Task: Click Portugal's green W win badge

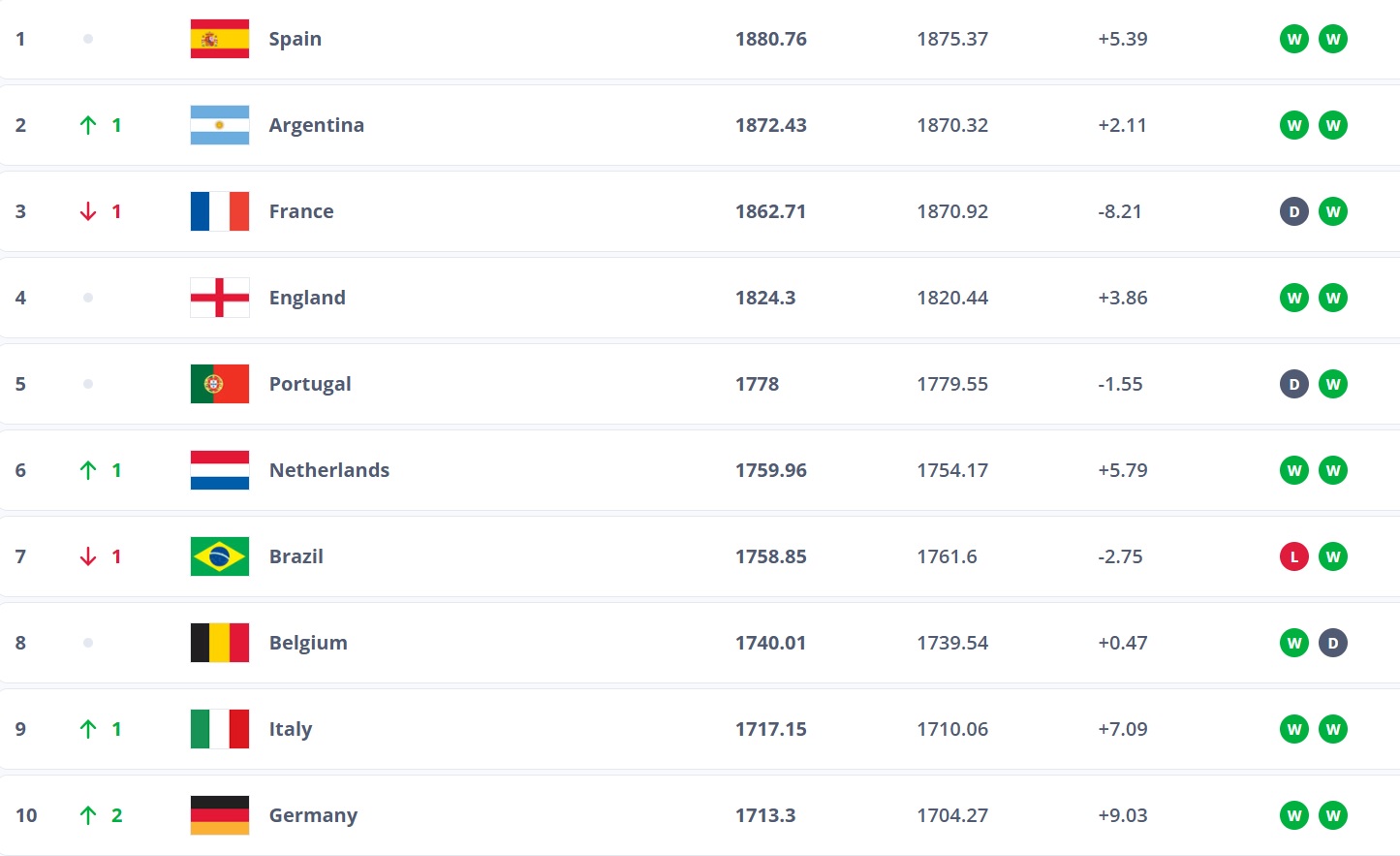Action: 1333,384
